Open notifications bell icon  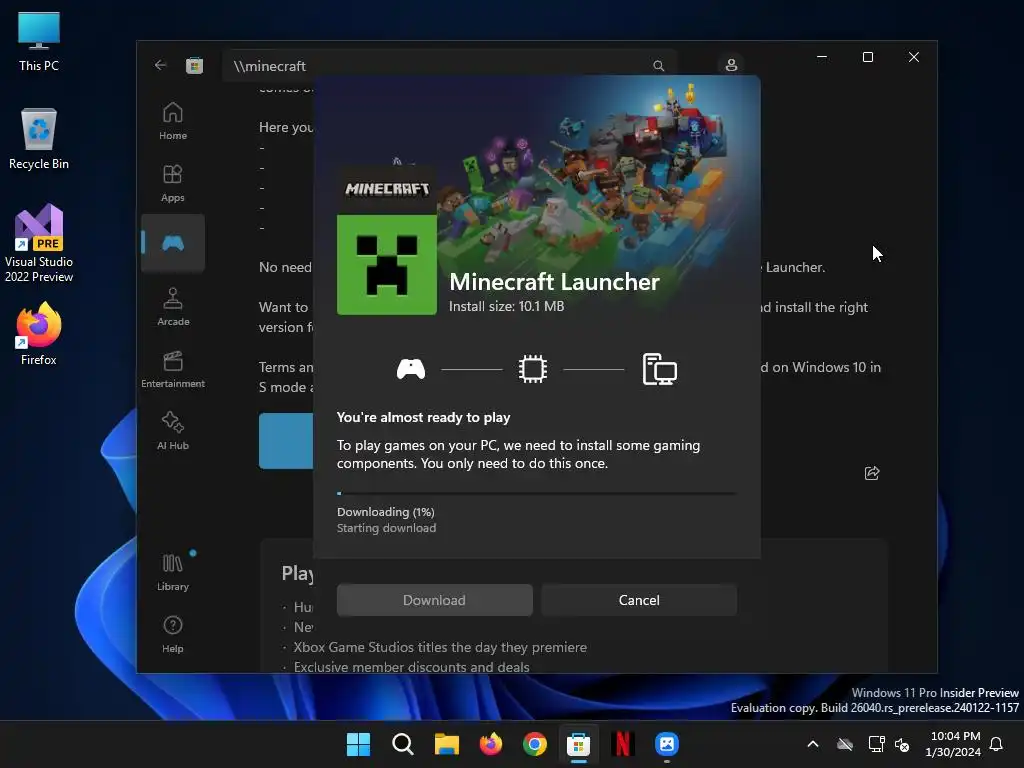[997, 744]
